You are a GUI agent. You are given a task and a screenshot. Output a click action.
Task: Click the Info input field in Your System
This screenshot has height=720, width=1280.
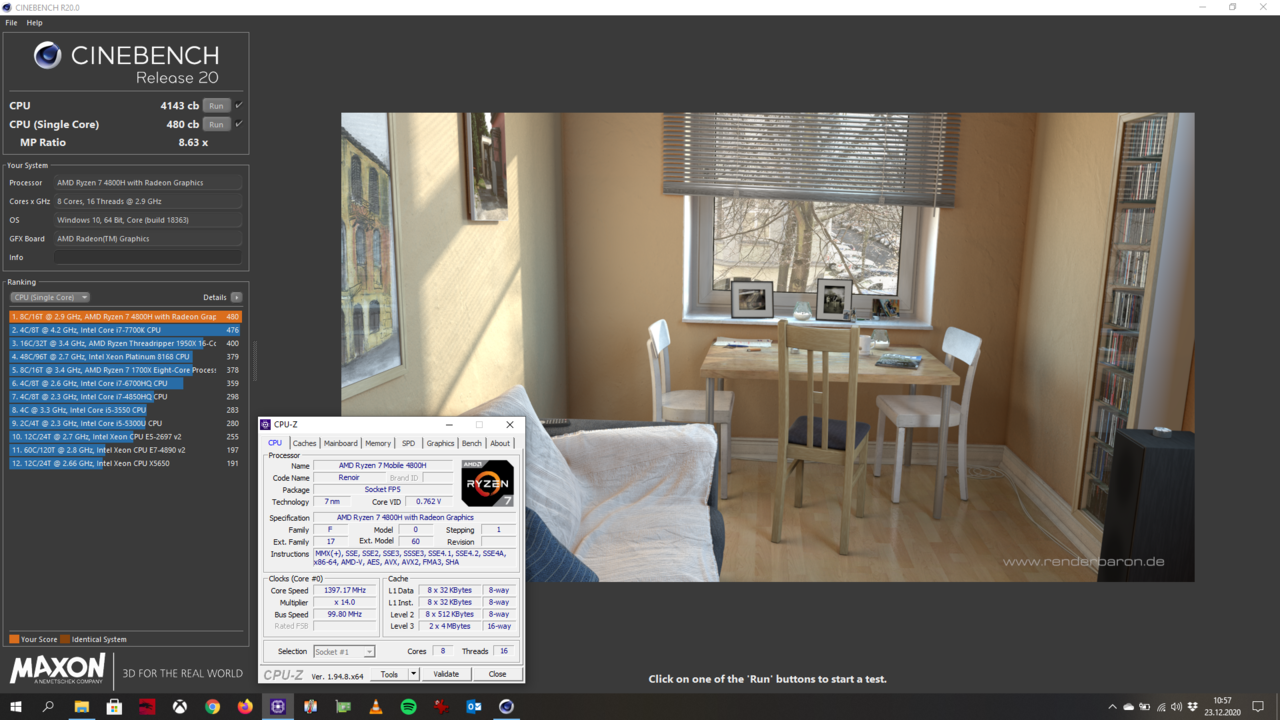(148, 257)
